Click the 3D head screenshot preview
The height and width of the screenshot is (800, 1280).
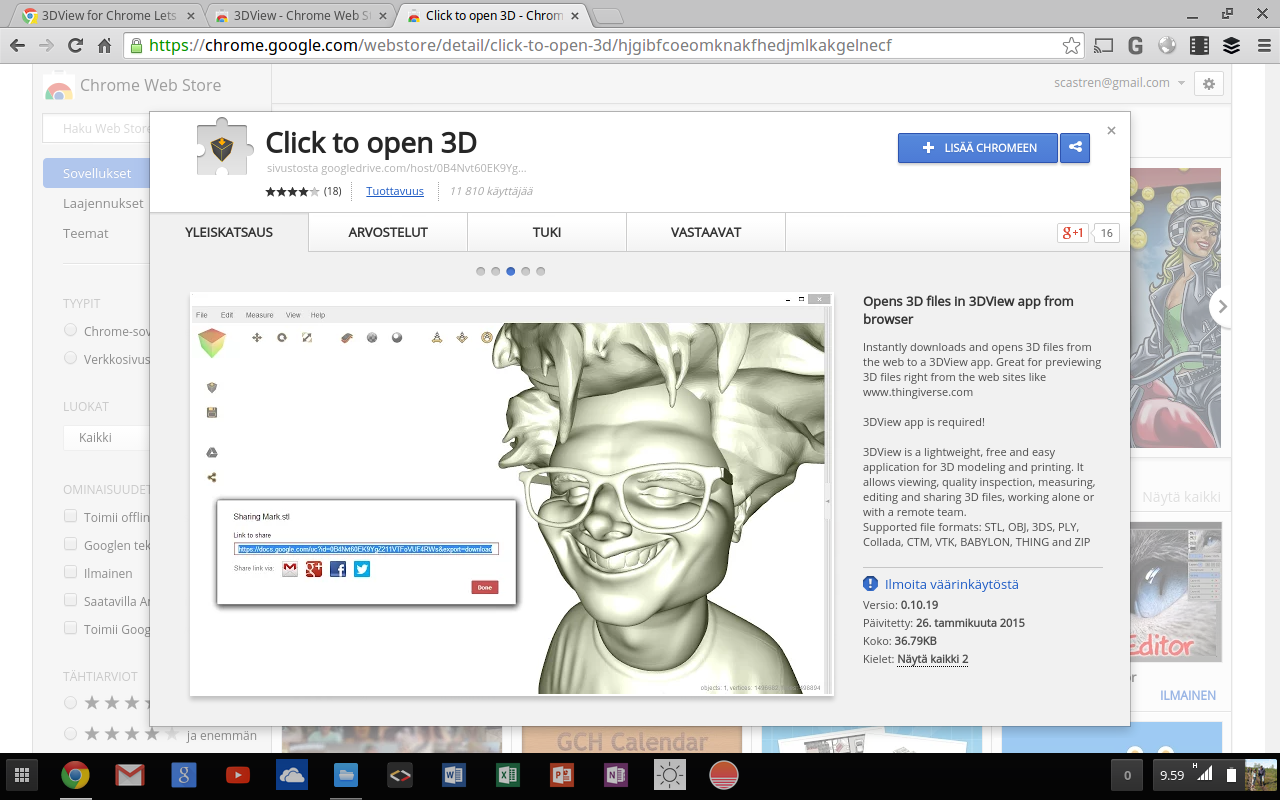tap(511, 494)
